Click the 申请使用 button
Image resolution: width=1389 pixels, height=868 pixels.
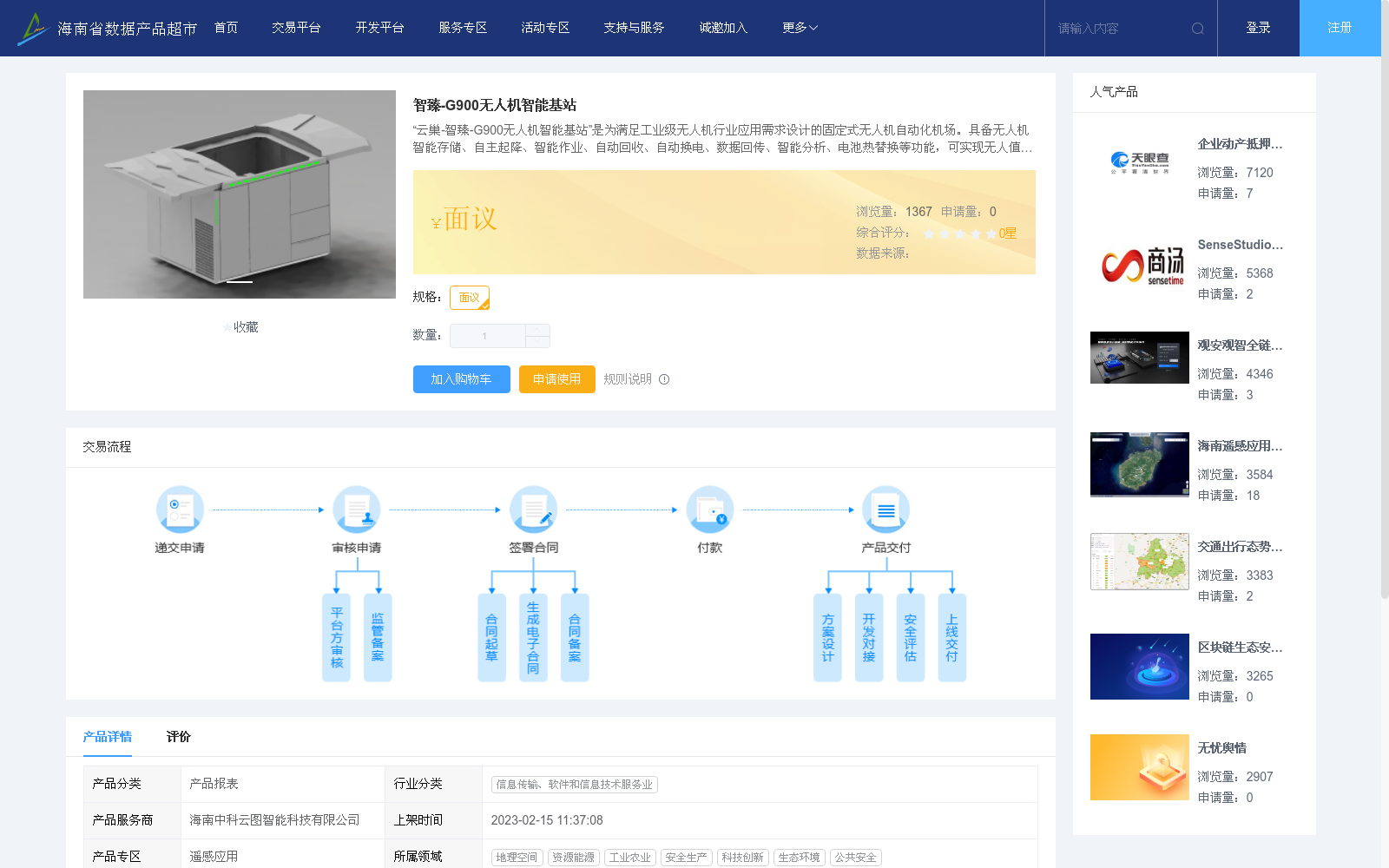coord(556,379)
